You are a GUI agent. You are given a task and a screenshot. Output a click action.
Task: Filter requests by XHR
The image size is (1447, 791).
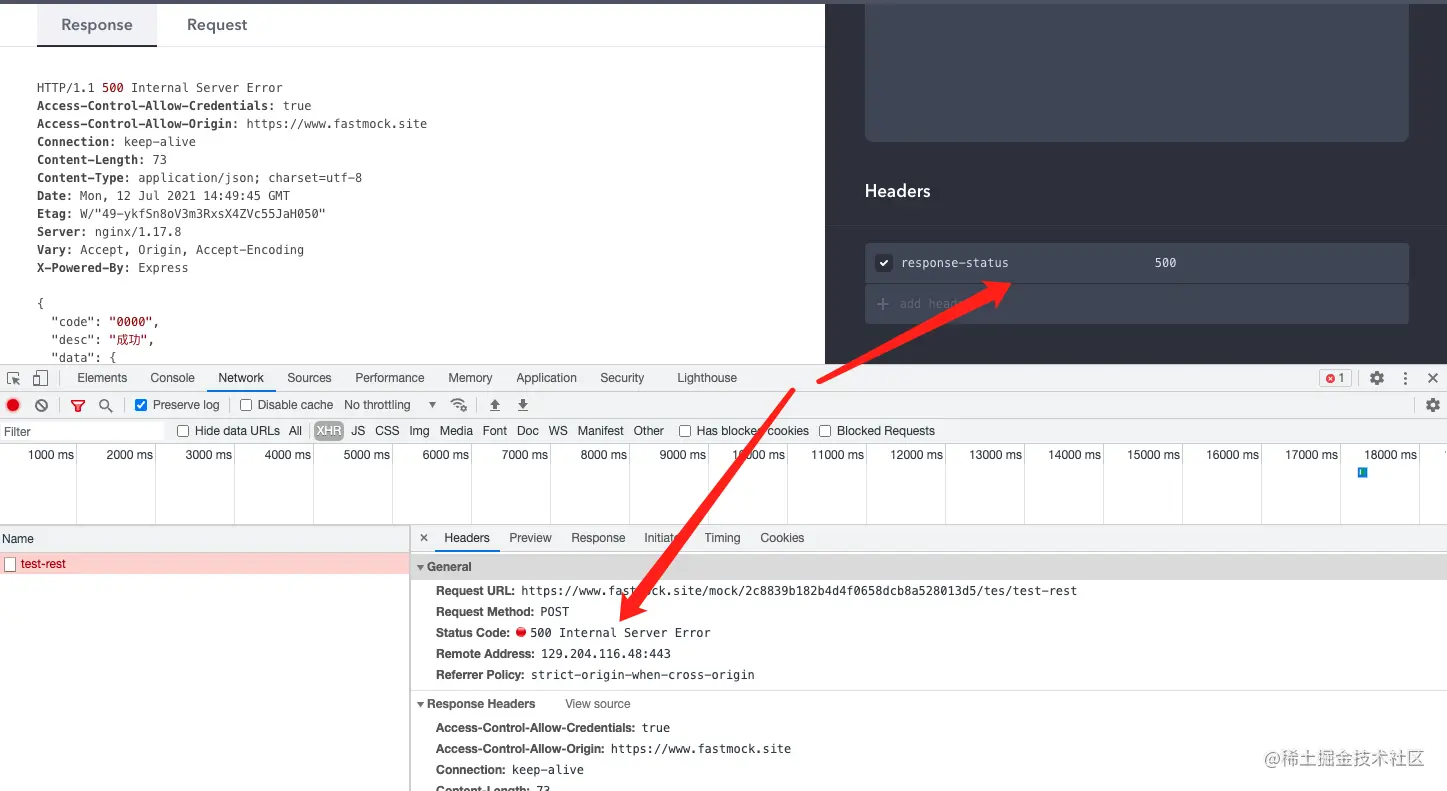(328, 431)
